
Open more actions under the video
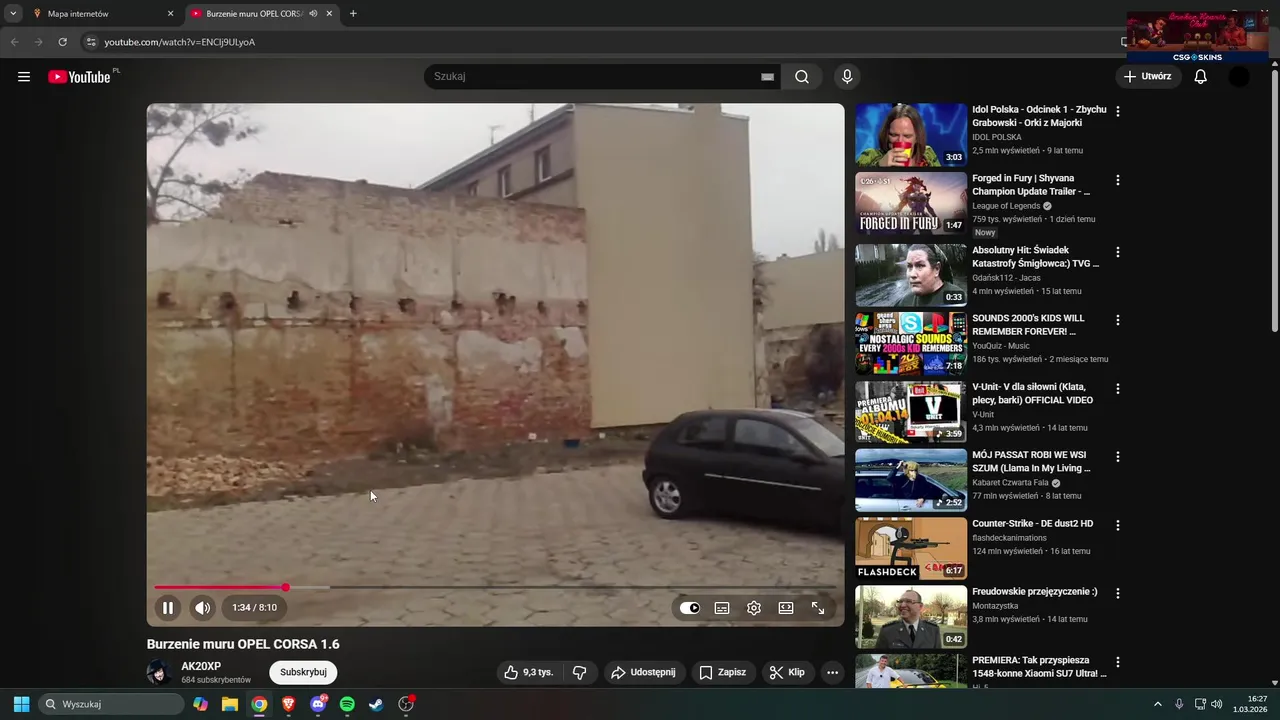(x=832, y=672)
